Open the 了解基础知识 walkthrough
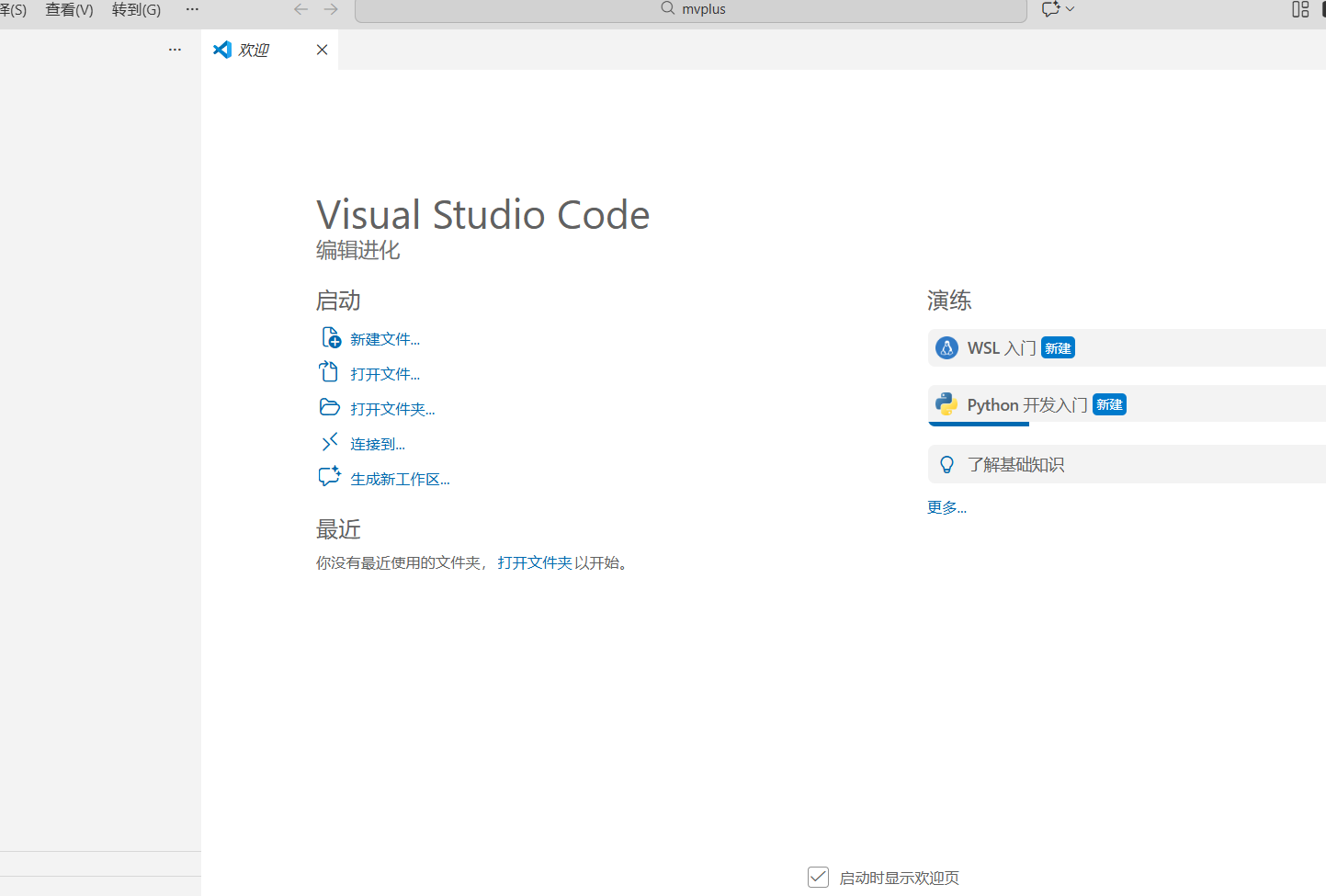 [x=1127, y=464]
